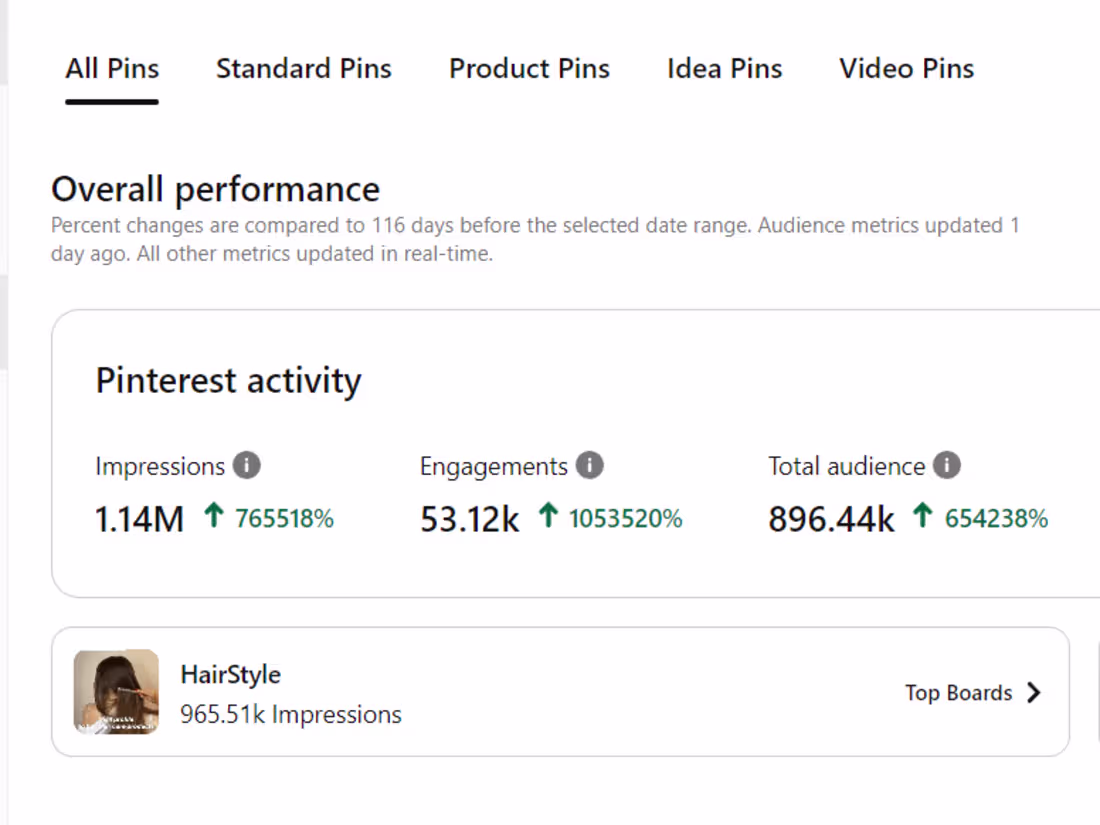
Task: Open the HairStyle board thumbnail image
Action: pos(116,692)
